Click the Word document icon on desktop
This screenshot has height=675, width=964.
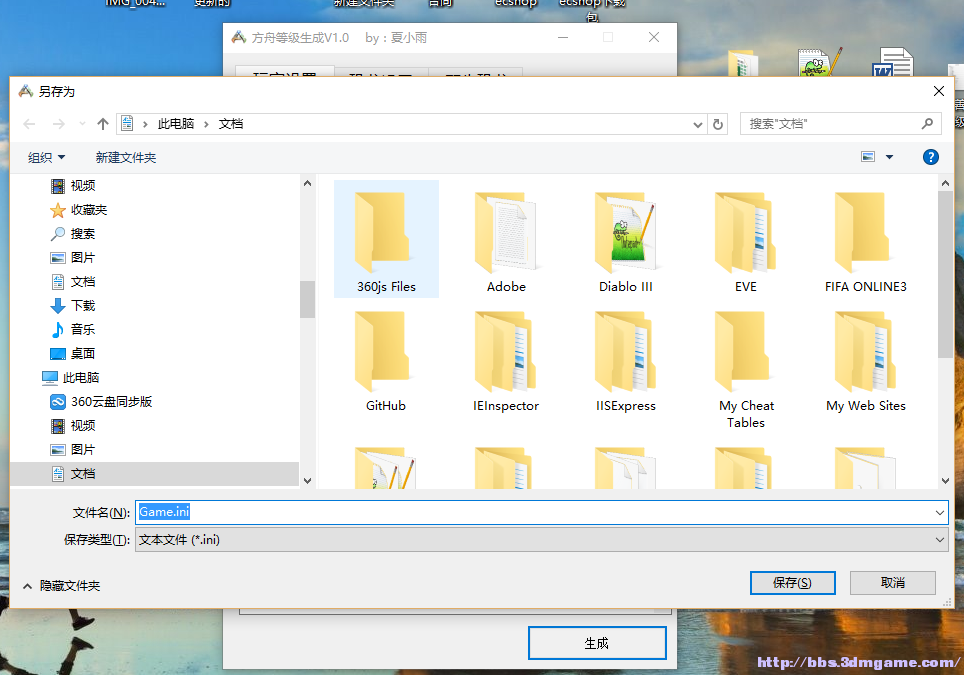click(x=893, y=63)
